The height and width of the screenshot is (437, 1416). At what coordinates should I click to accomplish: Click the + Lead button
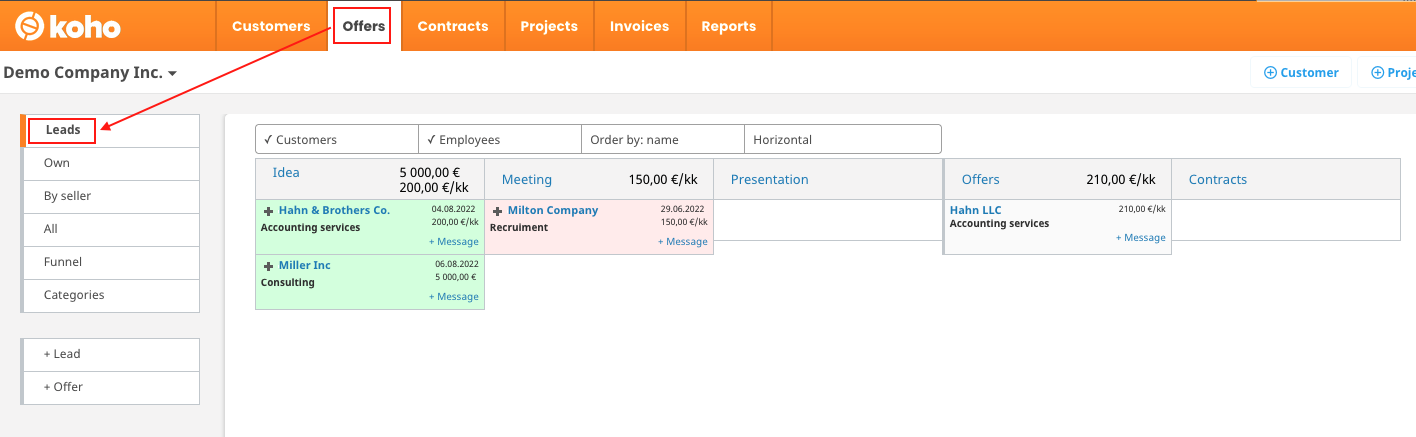click(x=111, y=354)
